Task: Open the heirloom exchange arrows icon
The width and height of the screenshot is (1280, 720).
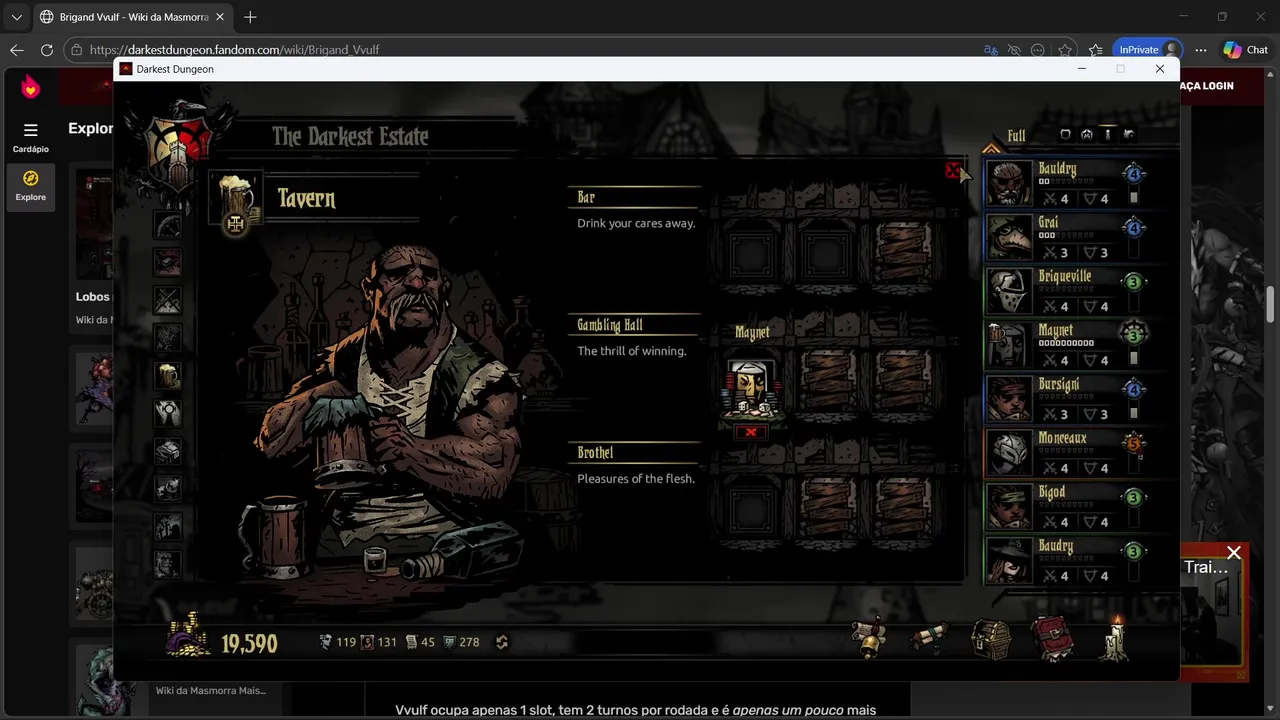Action: 502,642
